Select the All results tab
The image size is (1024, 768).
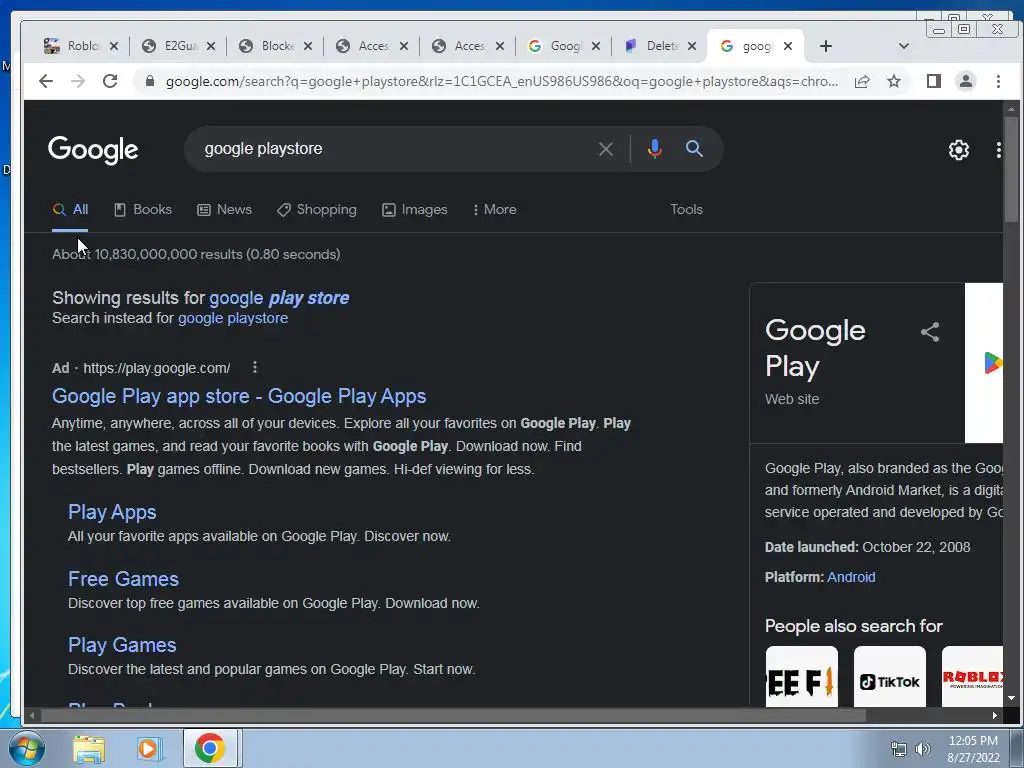tap(70, 210)
